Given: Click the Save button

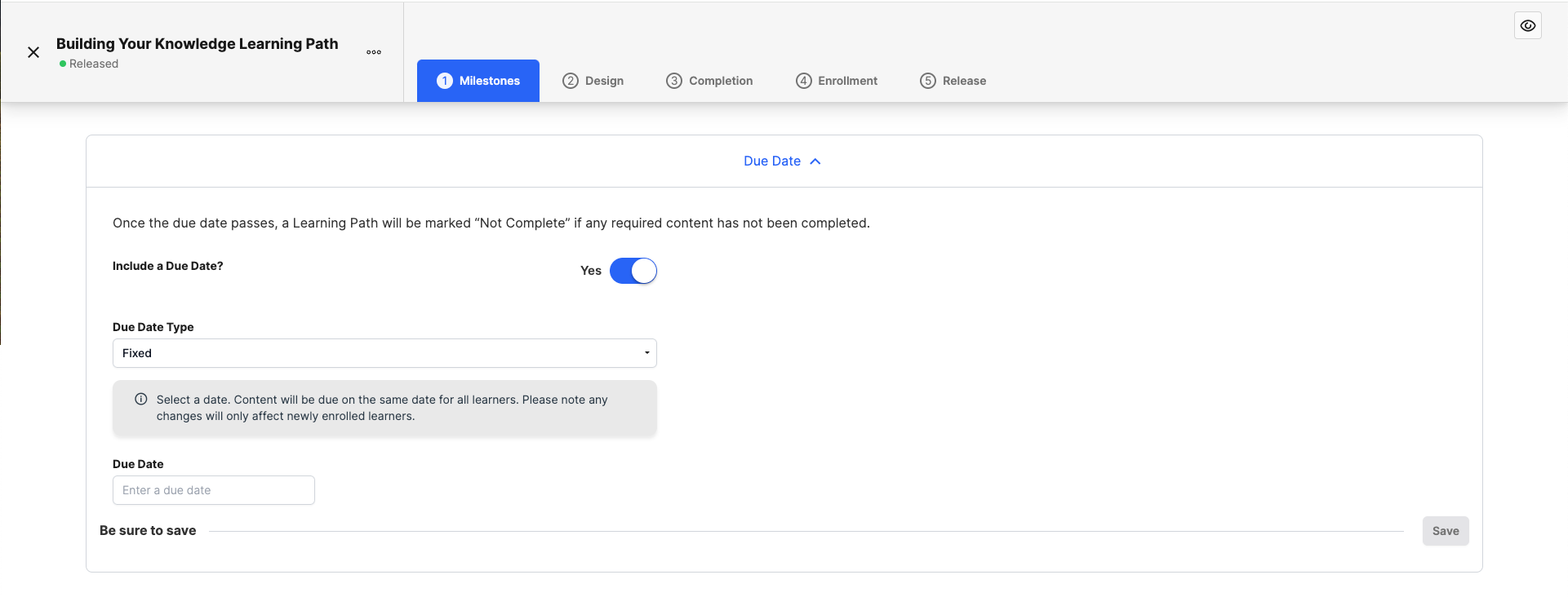Looking at the screenshot, I should coord(1446,531).
